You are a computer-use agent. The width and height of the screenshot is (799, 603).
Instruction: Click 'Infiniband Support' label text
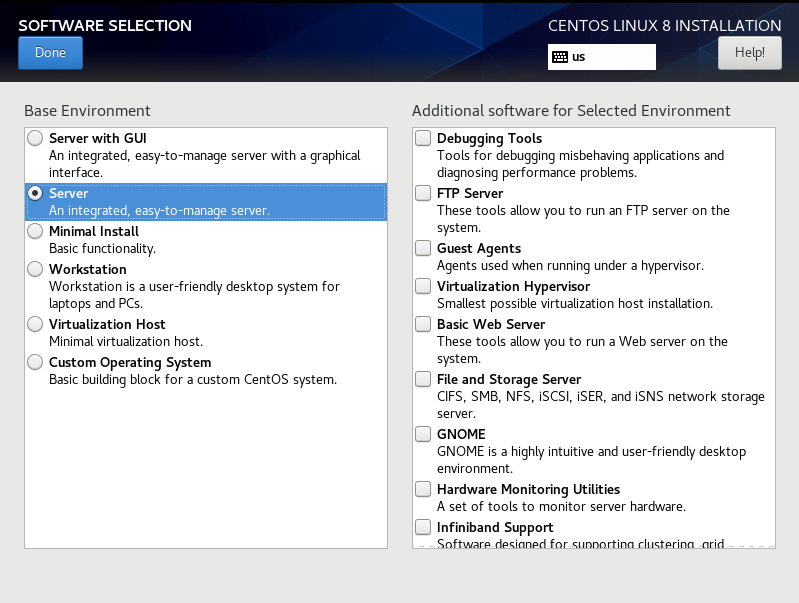coord(495,528)
